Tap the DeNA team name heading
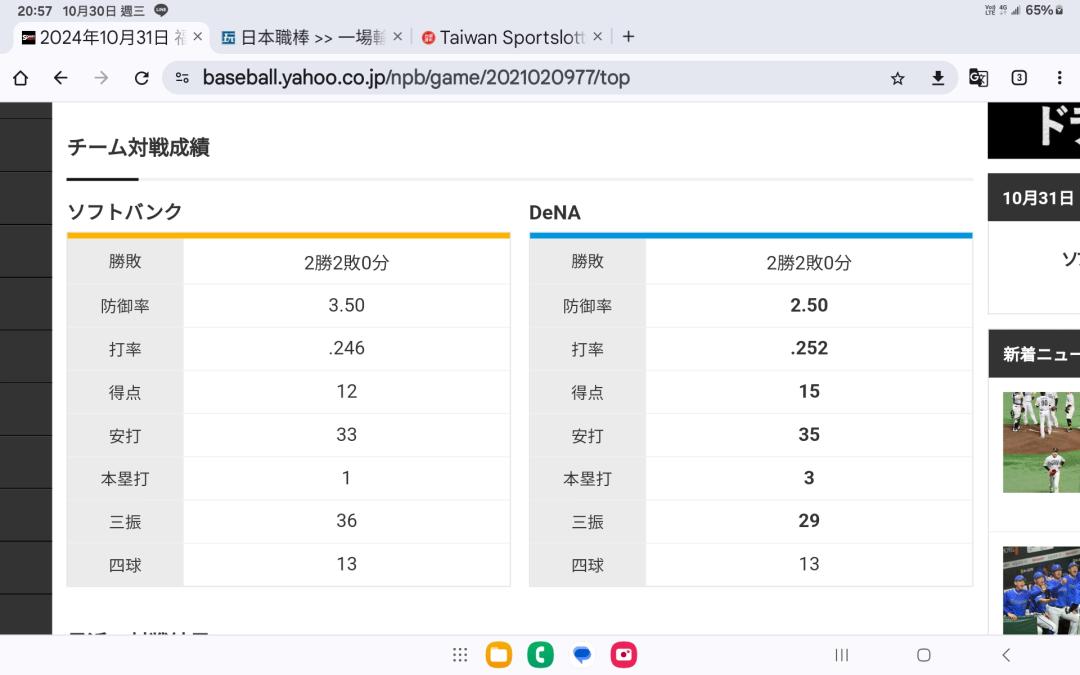 [555, 213]
